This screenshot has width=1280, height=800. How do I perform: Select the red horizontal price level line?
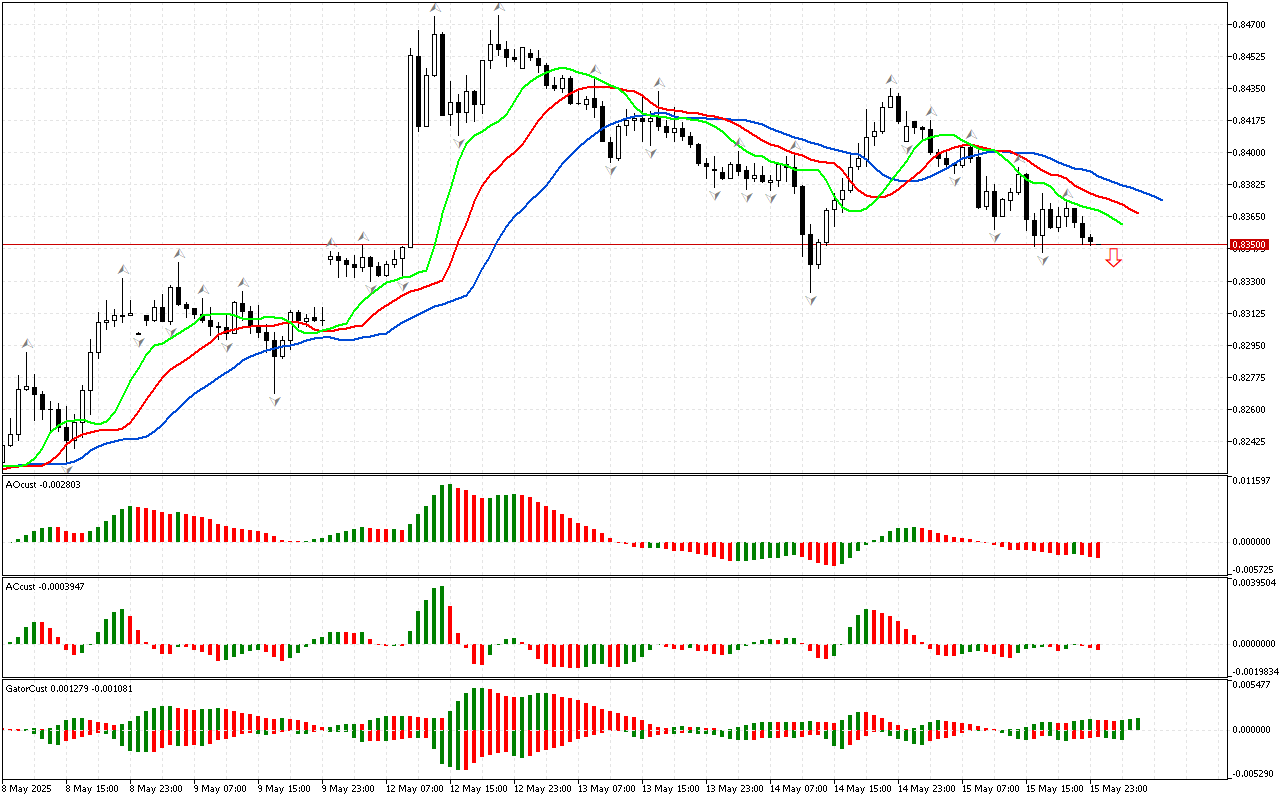[x=600, y=244]
